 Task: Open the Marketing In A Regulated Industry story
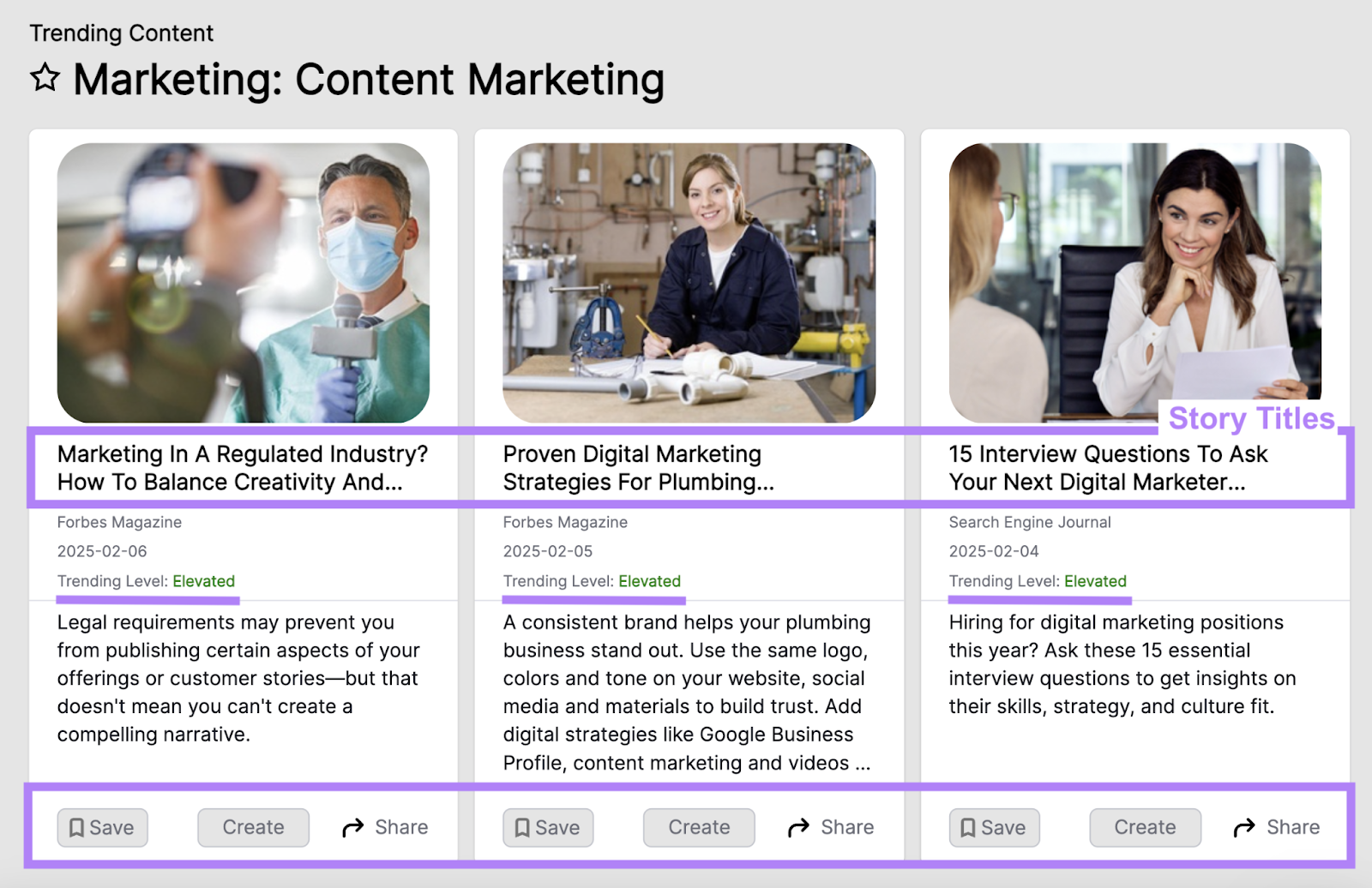243,467
